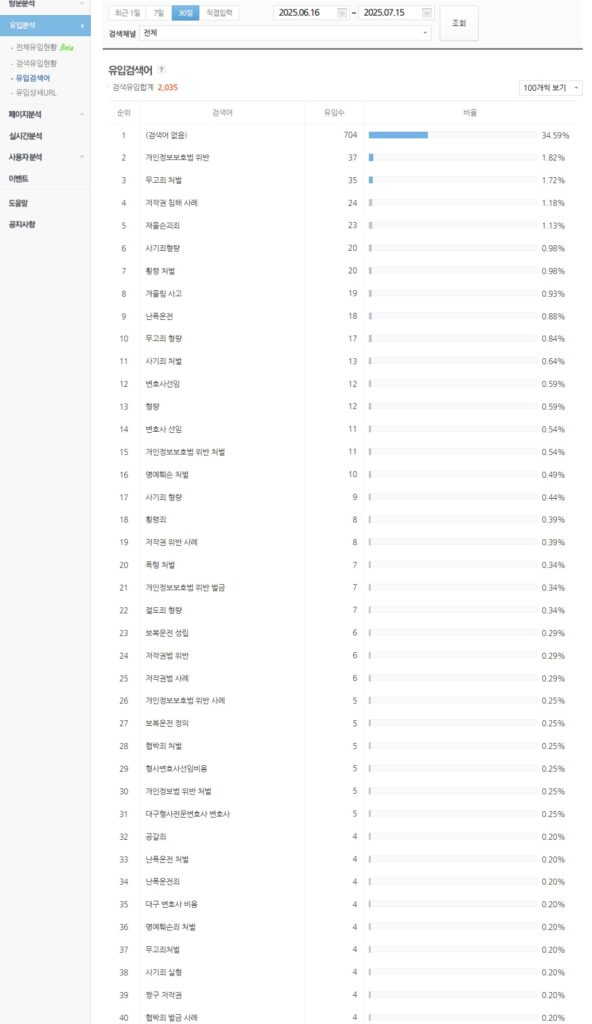The width and height of the screenshot is (592, 1024).
Task: Click the help icon beside 유입검색어 title
Action: pos(161,70)
